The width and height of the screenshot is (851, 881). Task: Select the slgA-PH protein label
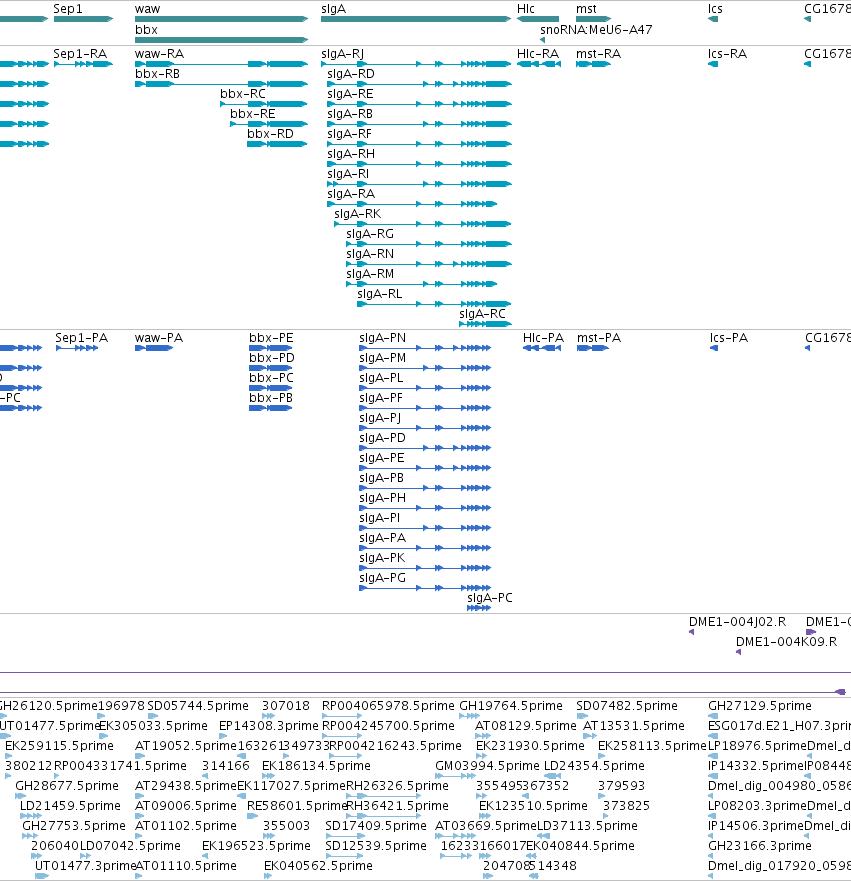pyautogui.click(x=383, y=498)
